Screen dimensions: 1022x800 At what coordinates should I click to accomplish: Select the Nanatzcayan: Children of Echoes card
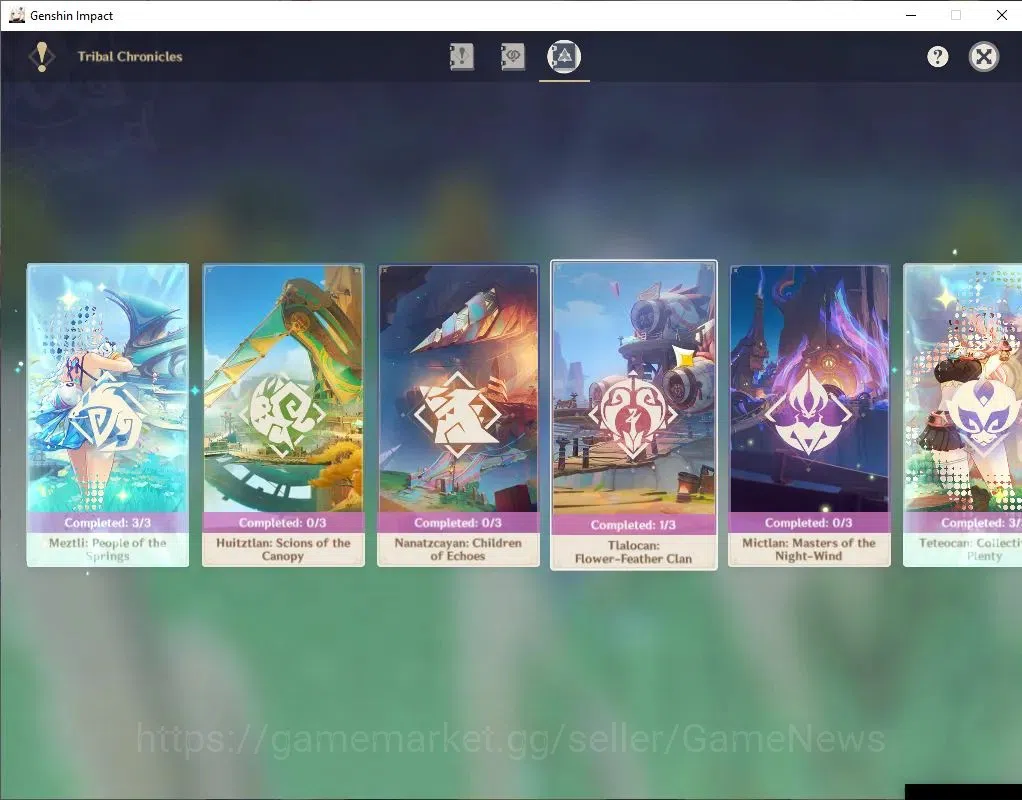tap(458, 415)
